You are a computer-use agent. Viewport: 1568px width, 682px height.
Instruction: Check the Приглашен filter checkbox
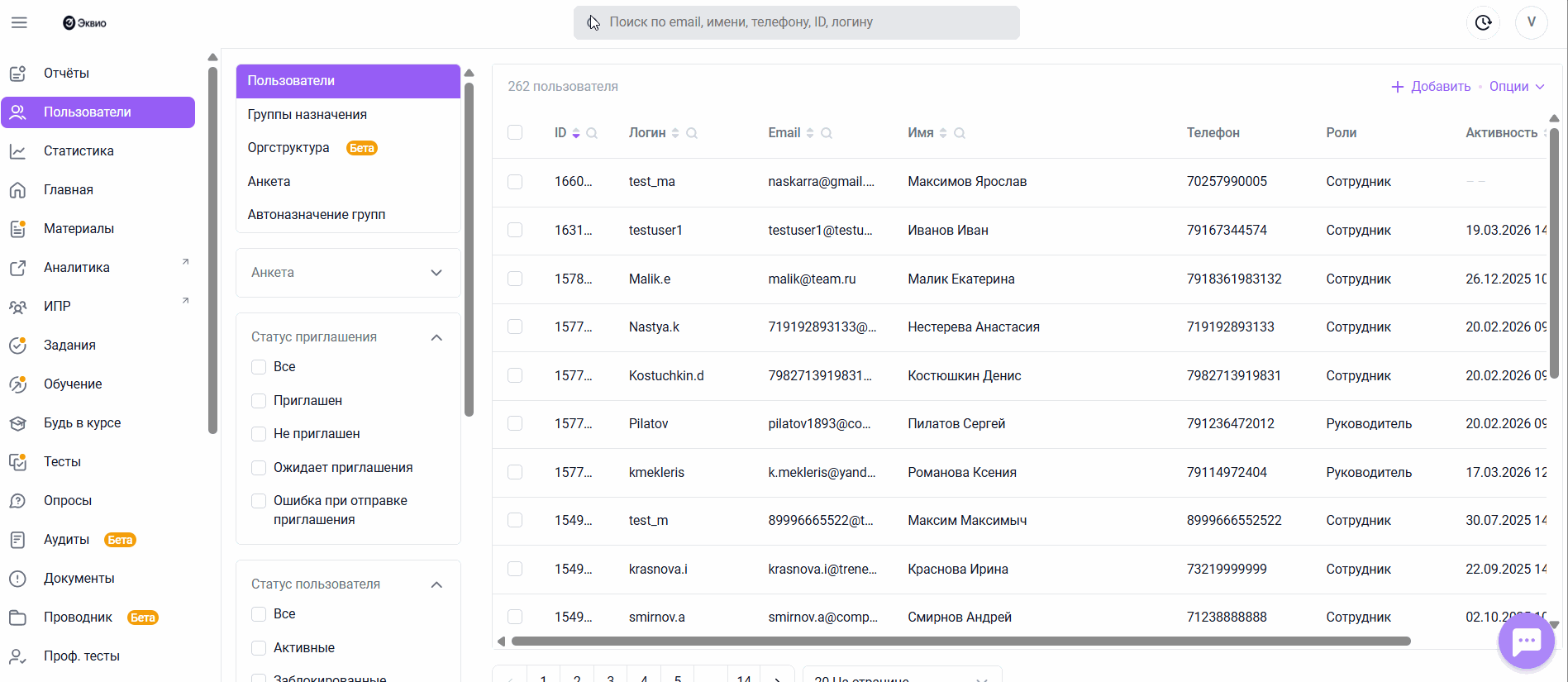[259, 401]
